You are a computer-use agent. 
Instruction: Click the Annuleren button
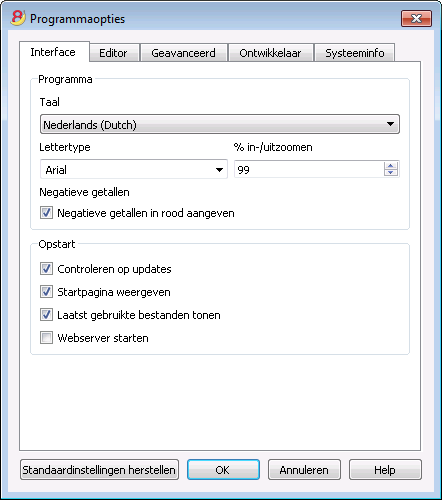point(304,470)
